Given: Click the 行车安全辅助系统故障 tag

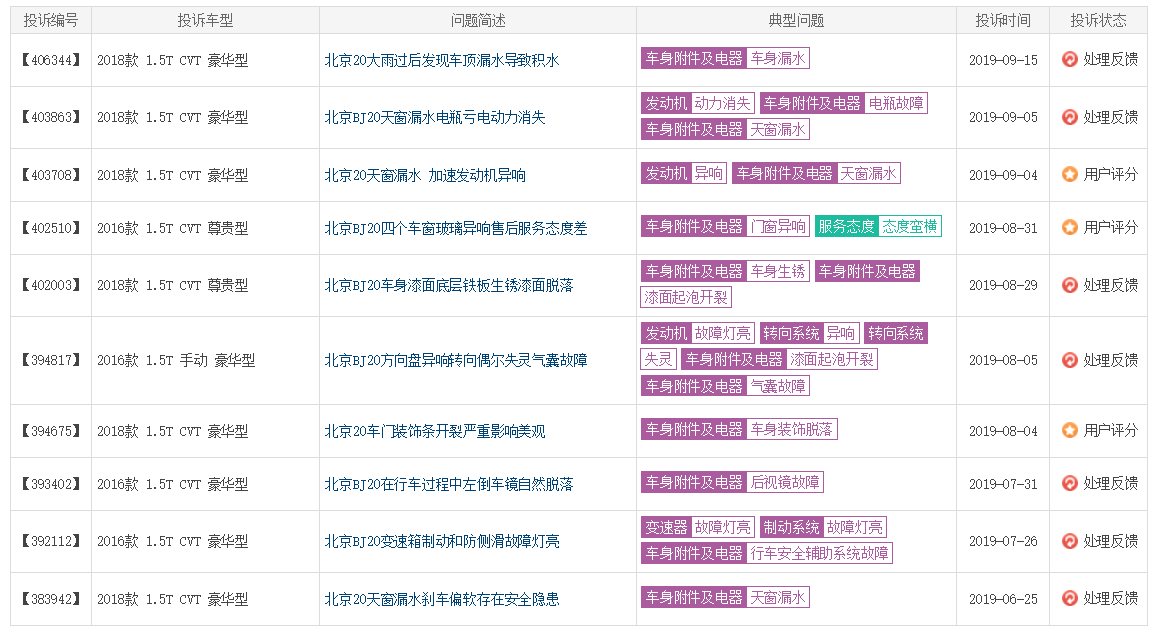Looking at the screenshot, I should tap(819, 553).
